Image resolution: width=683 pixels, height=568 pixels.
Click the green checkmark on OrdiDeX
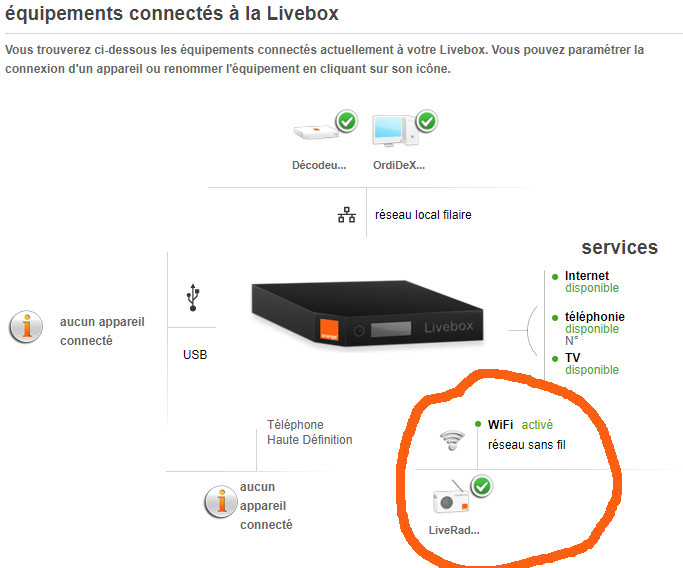pyautogui.click(x=427, y=121)
